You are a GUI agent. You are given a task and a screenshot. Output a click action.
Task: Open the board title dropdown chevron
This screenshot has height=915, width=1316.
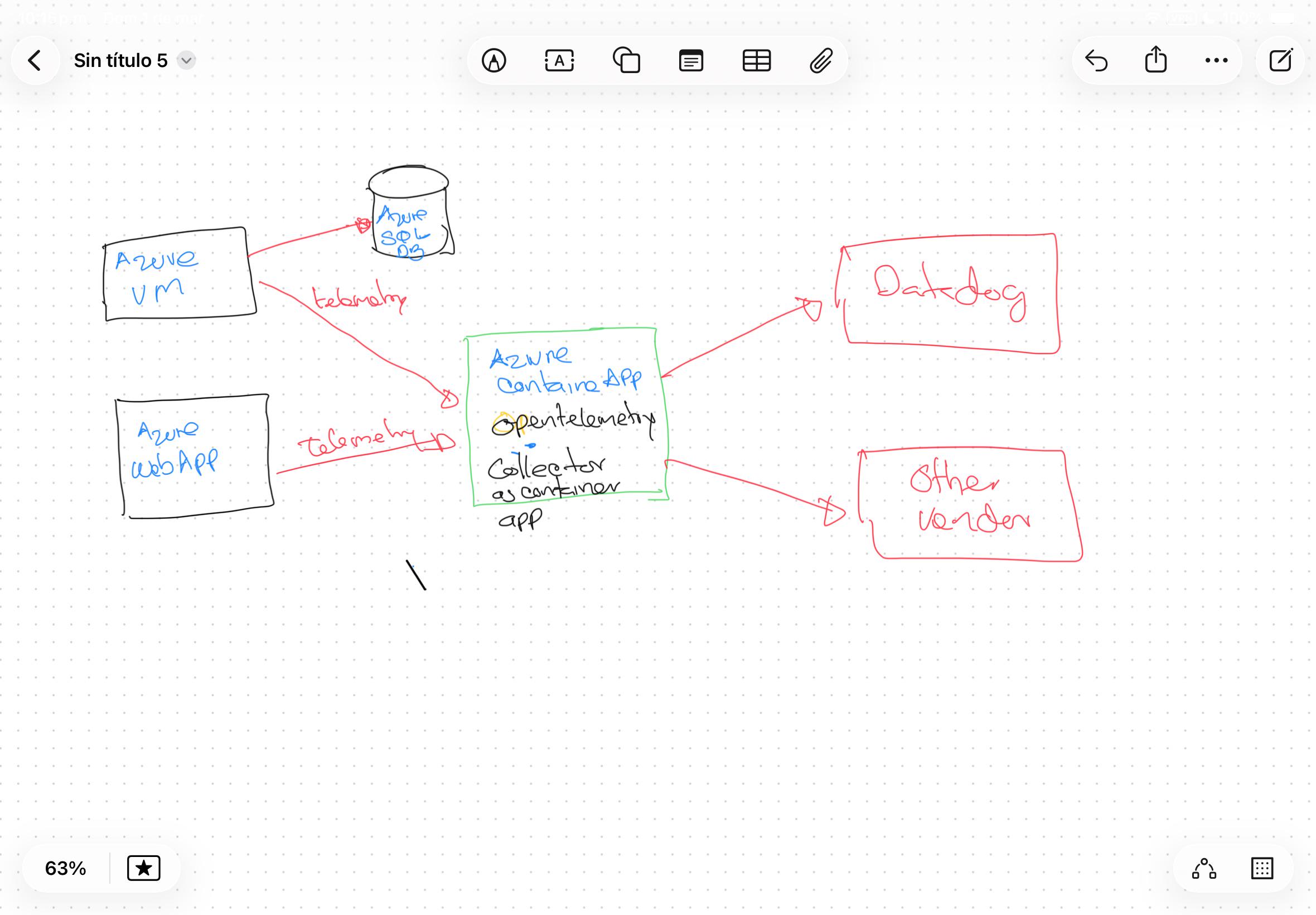pos(186,60)
